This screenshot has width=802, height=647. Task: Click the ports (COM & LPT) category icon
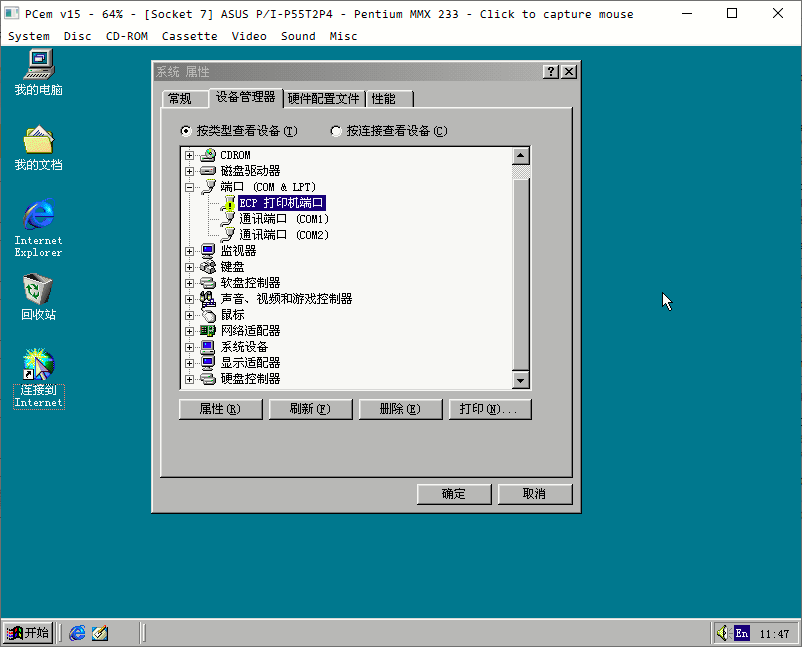tap(208, 187)
